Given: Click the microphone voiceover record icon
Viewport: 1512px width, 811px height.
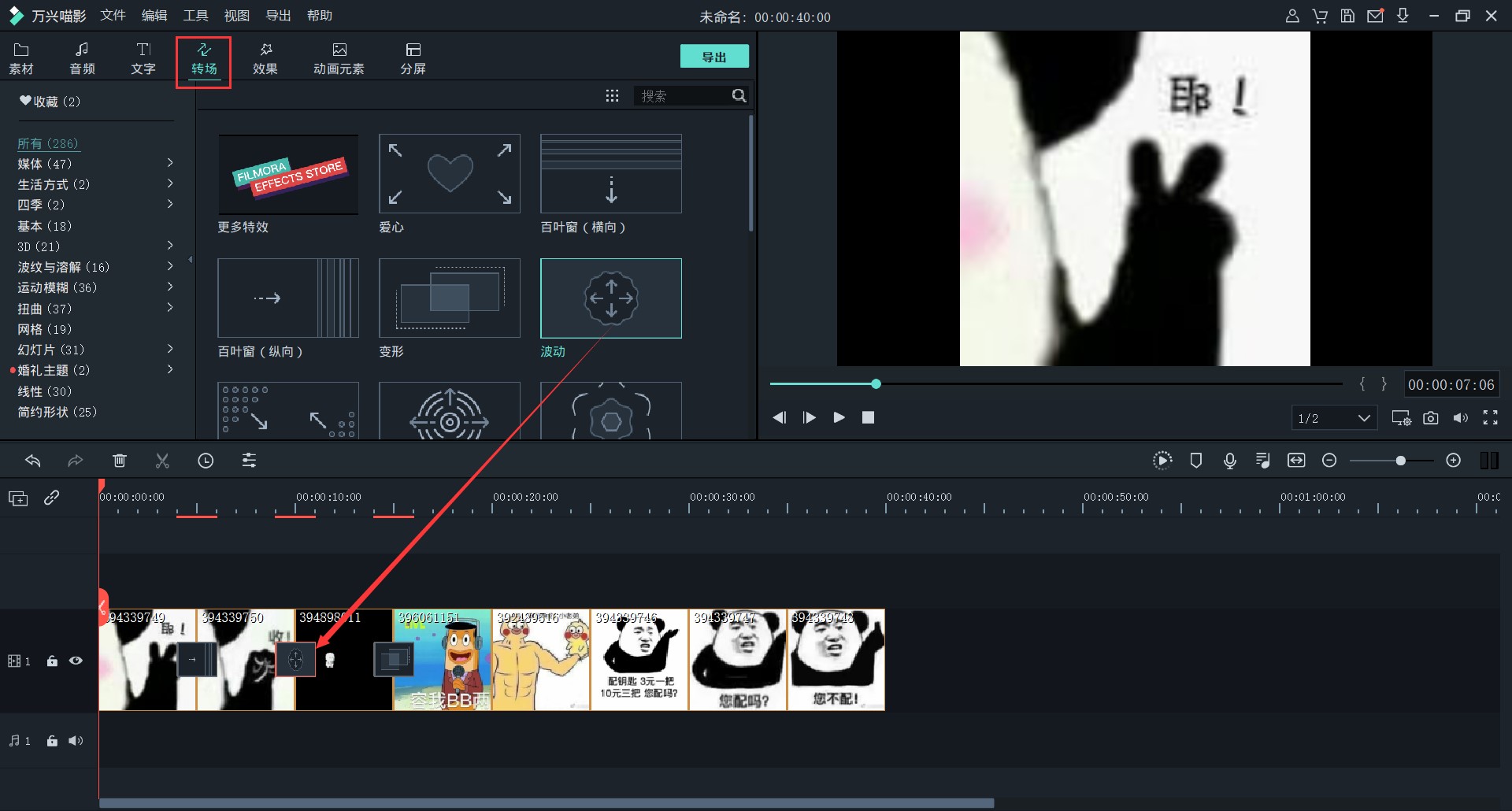Looking at the screenshot, I should [1230, 461].
